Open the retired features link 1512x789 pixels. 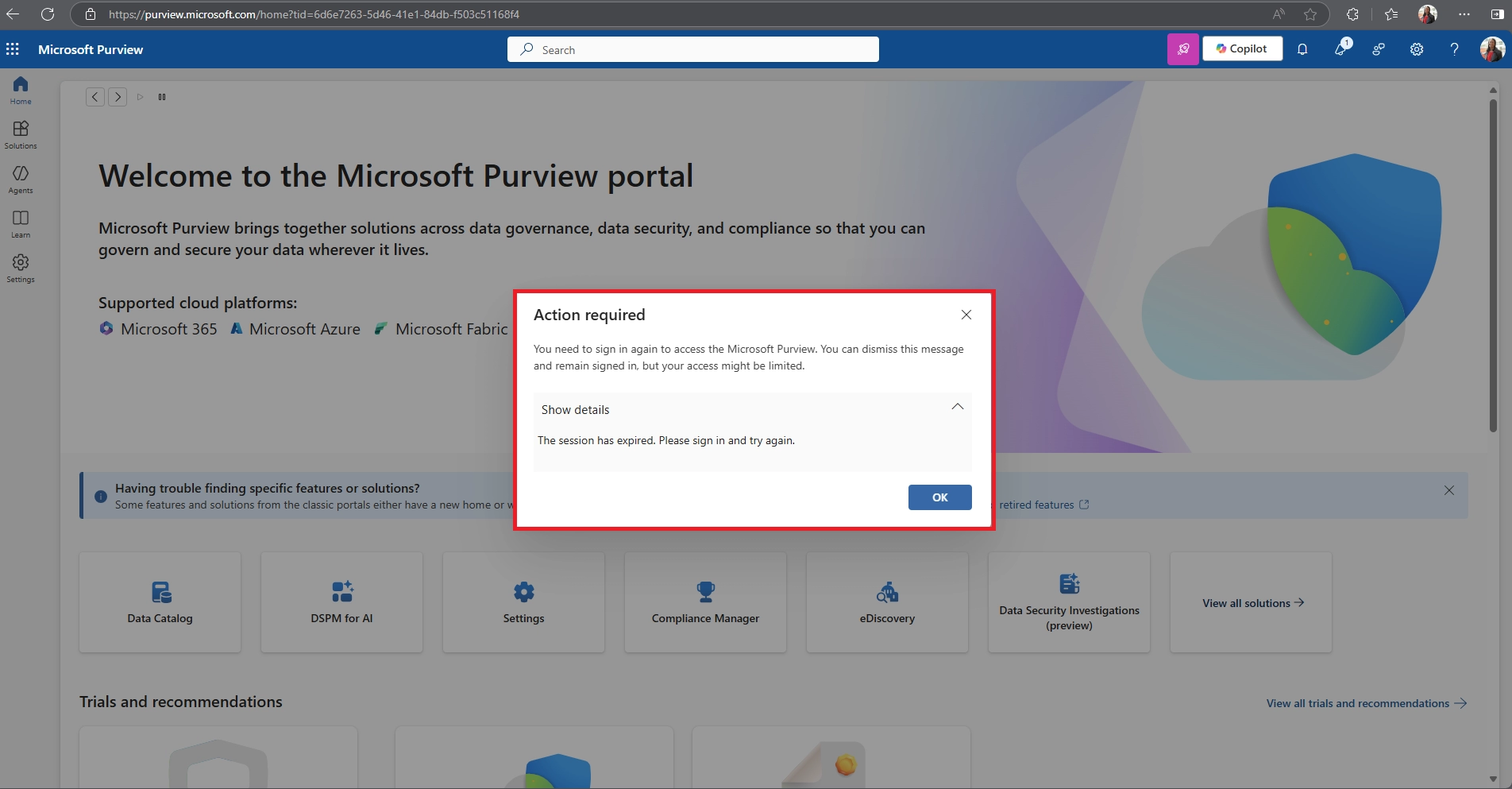[x=1043, y=505]
